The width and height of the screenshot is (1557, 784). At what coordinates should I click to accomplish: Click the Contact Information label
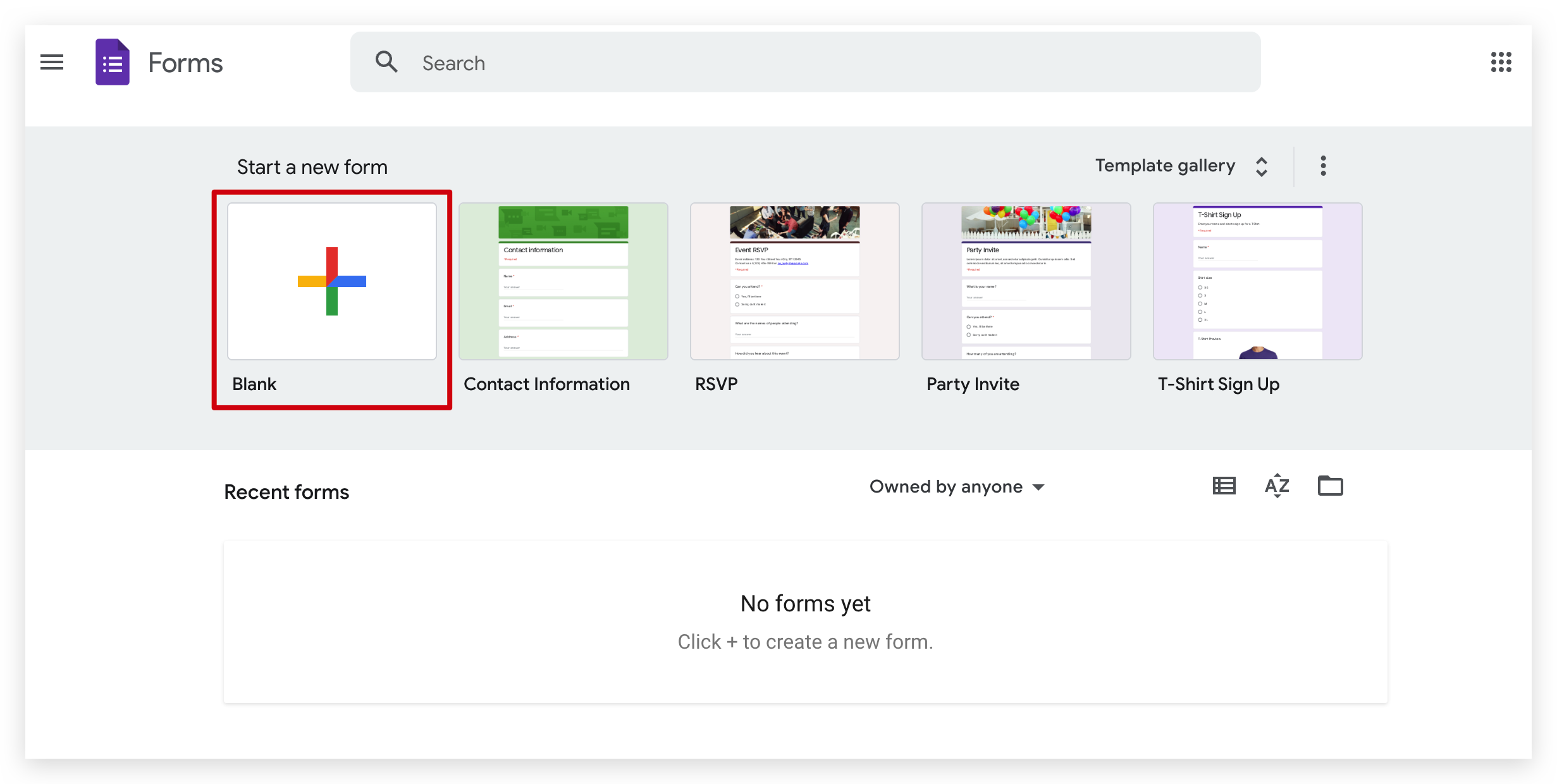pyautogui.click(x=546, y=384)
